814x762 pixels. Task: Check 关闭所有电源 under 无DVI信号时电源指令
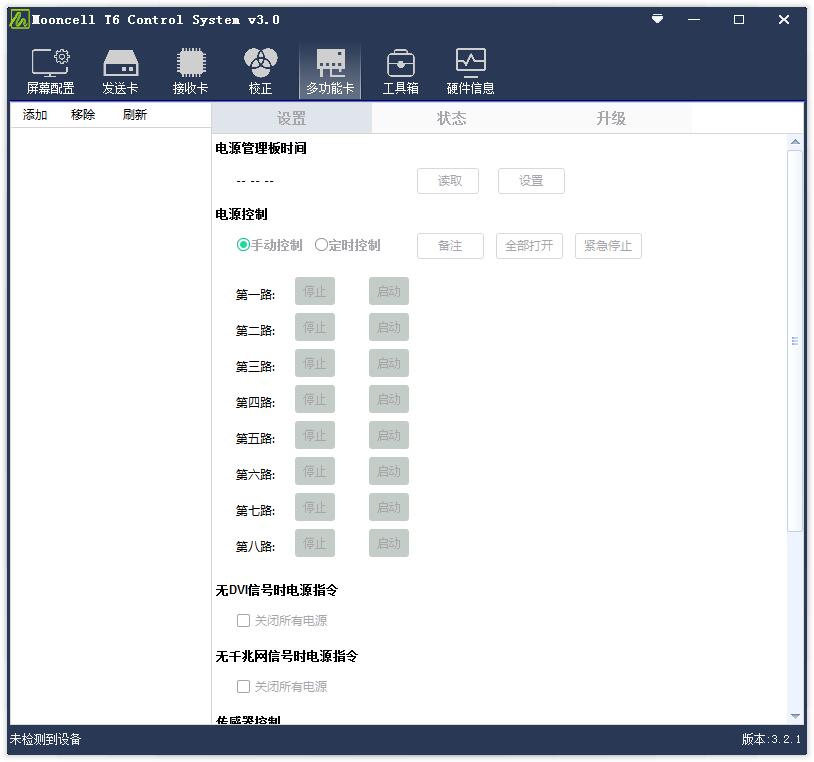click(282, 621)
